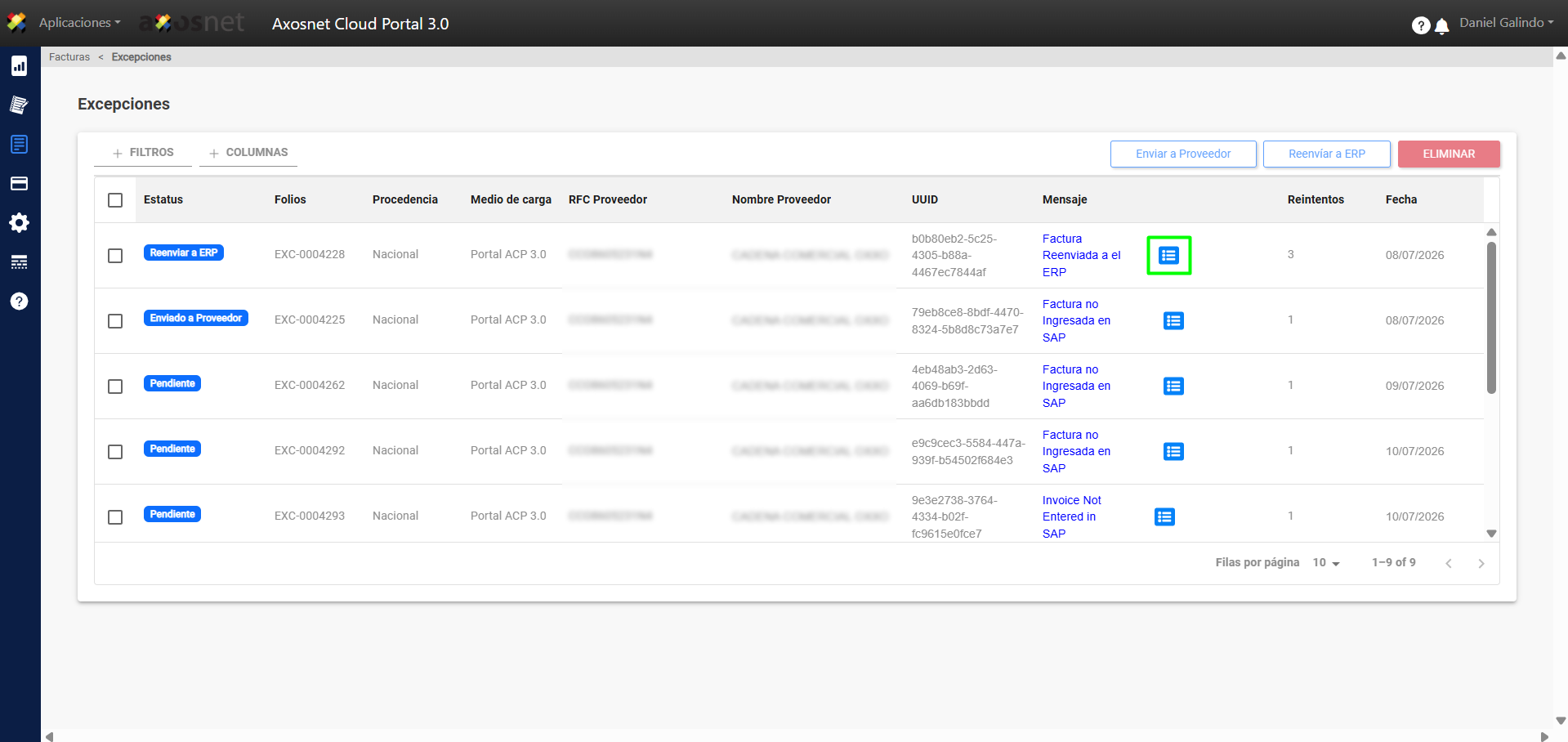1568x742 pixels.
Task: Sort by Fecha column header
Action: (1401, 199)
